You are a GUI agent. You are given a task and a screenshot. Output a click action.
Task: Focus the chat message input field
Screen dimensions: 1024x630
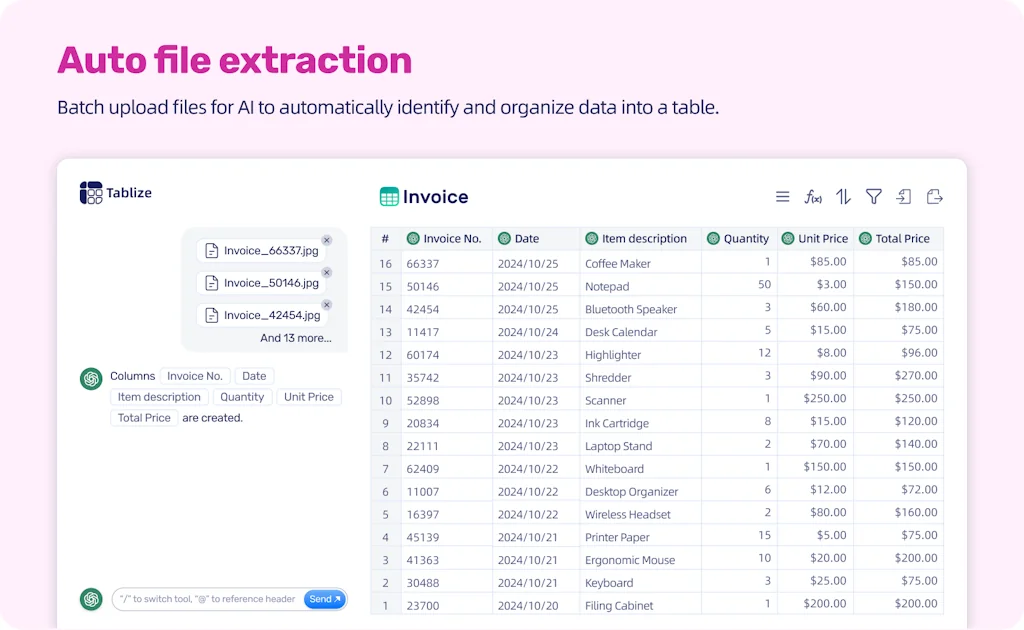click(x=207, y=599)
